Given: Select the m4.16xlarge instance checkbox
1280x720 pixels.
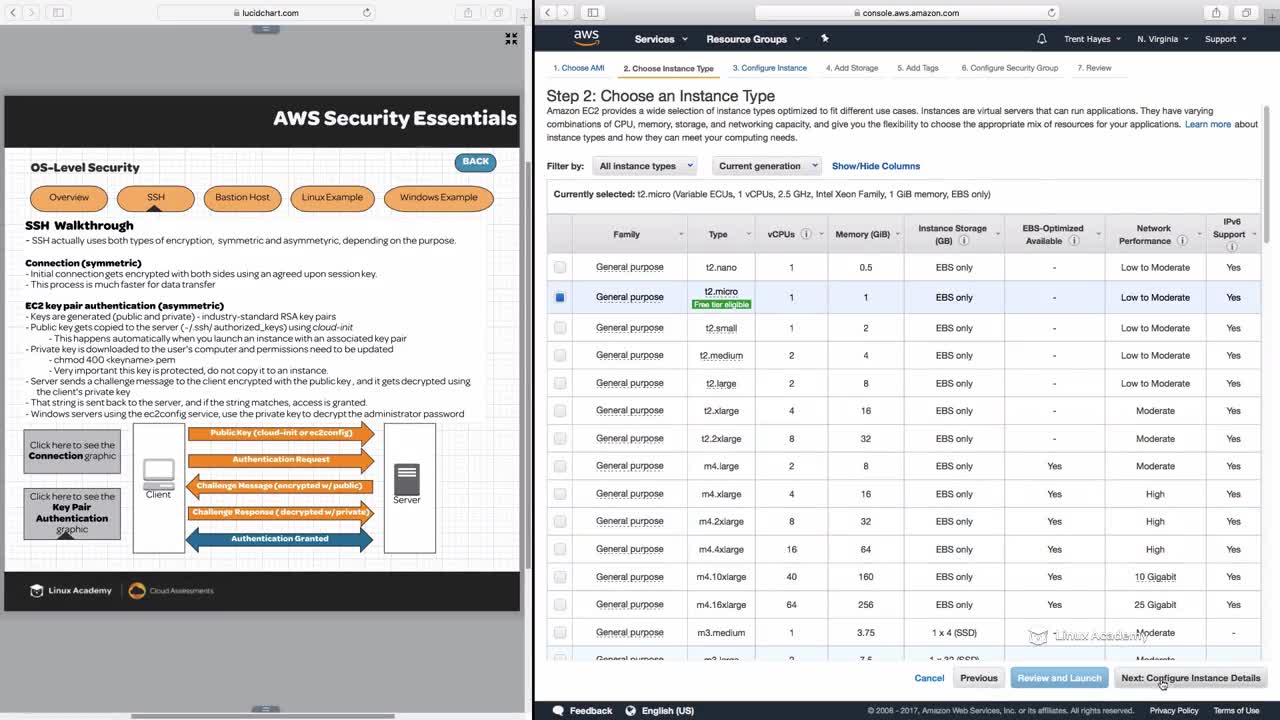Looking at the screenshot, I should (560, 605).
